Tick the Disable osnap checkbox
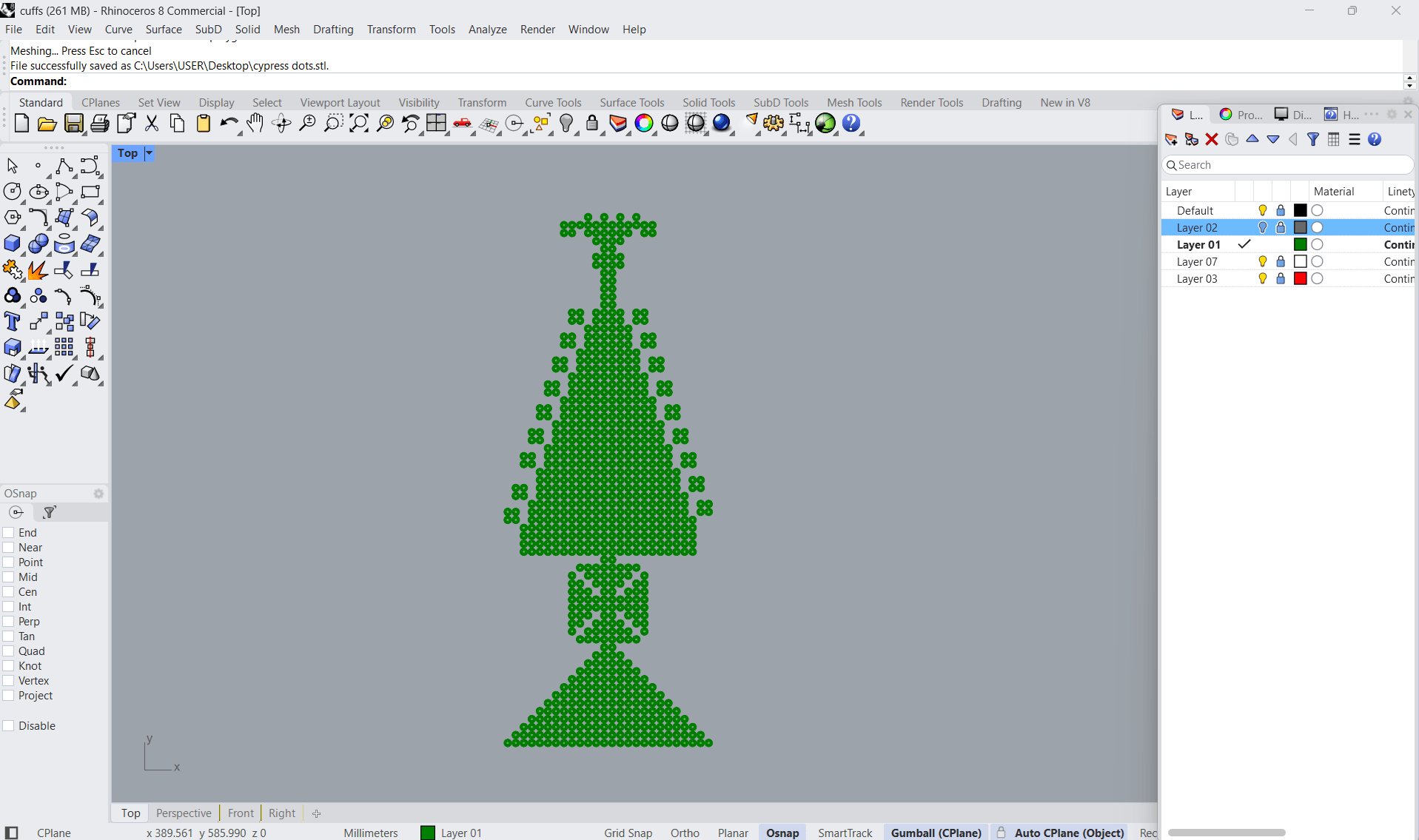Screen dimensions: 1419x840 (x=9, y=726)
